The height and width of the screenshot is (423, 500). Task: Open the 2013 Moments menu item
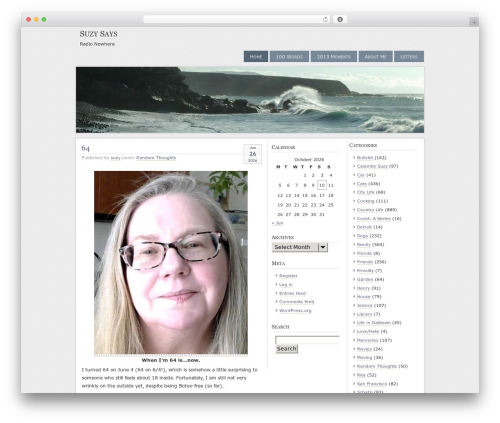(x=334, y=57)
